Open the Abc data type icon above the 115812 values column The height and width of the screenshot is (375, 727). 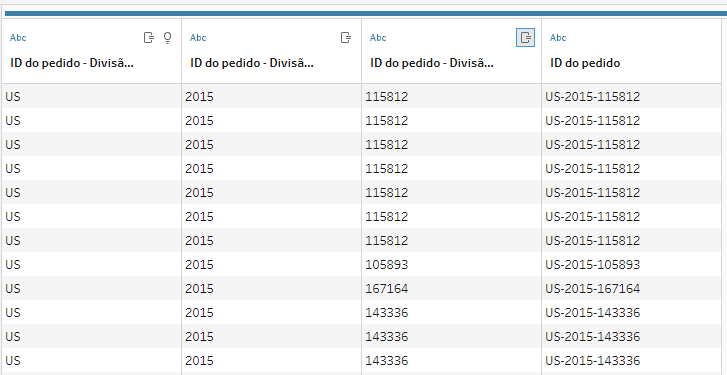[x=378, y=38]
